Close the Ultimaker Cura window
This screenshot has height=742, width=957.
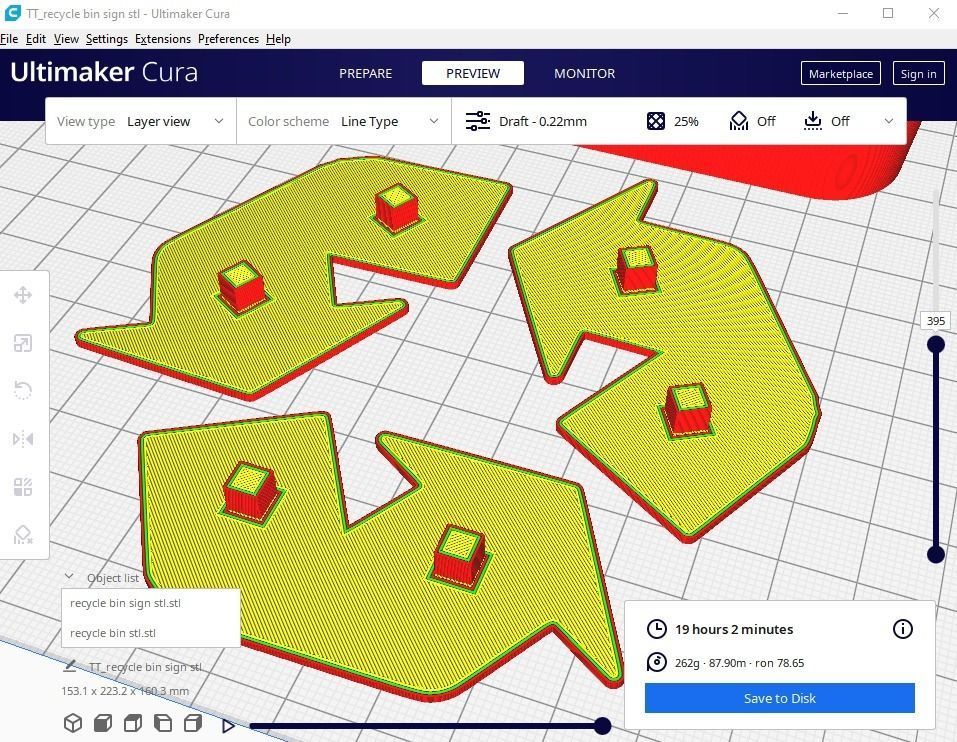tap(934, 13)
